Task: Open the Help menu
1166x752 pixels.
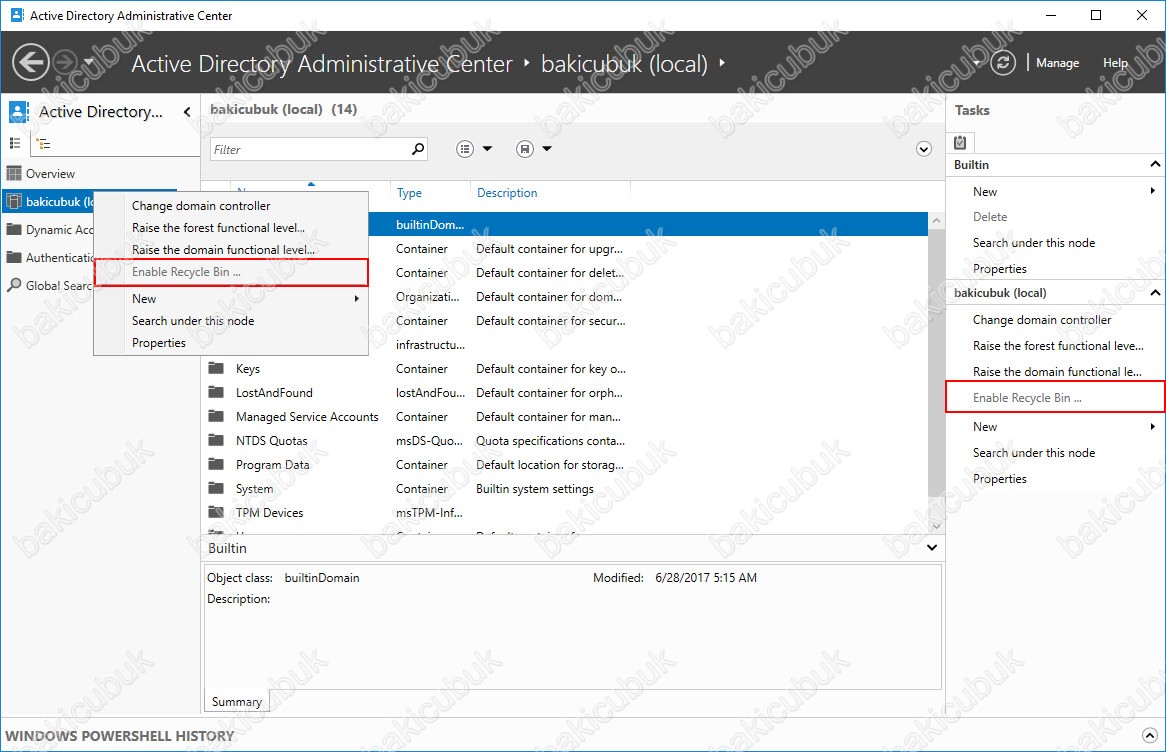Action: (1115, 63)
